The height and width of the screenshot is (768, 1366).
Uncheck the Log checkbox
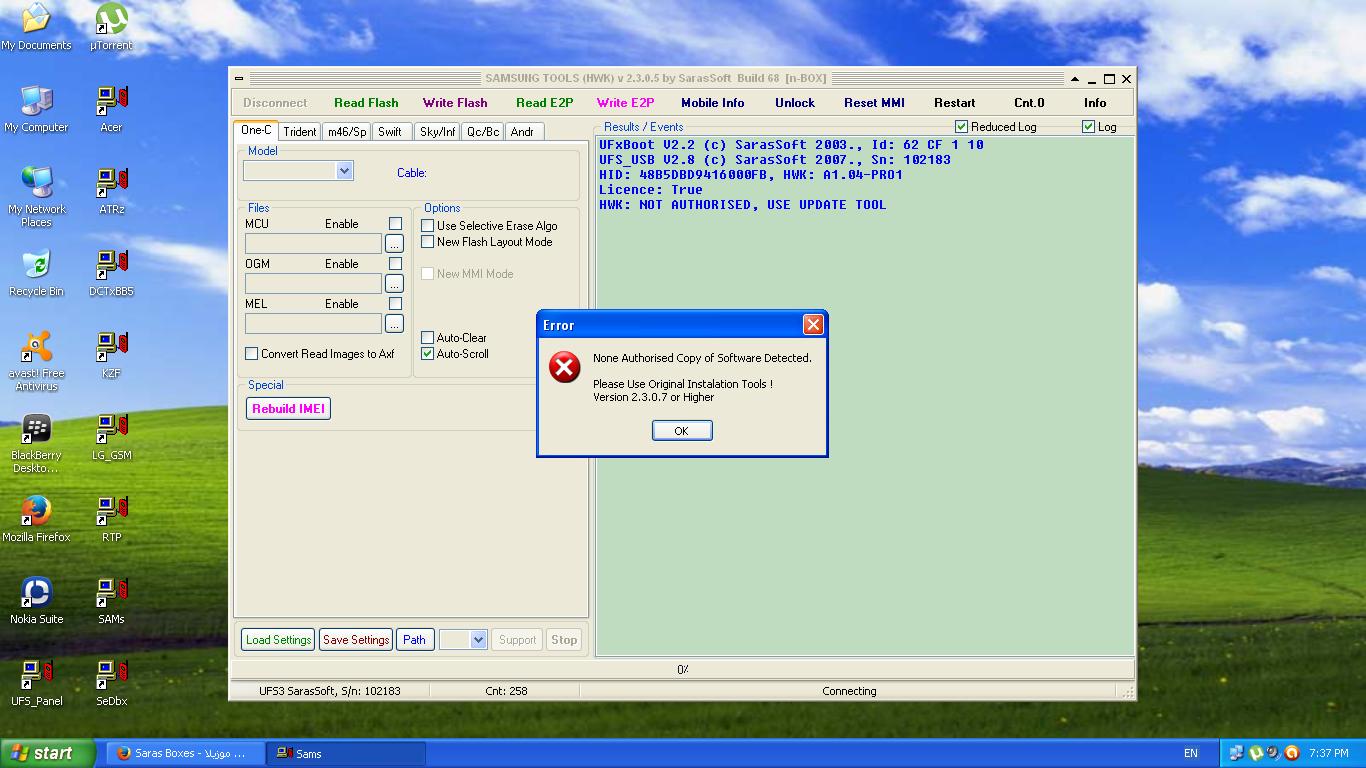pos(1089,127)
